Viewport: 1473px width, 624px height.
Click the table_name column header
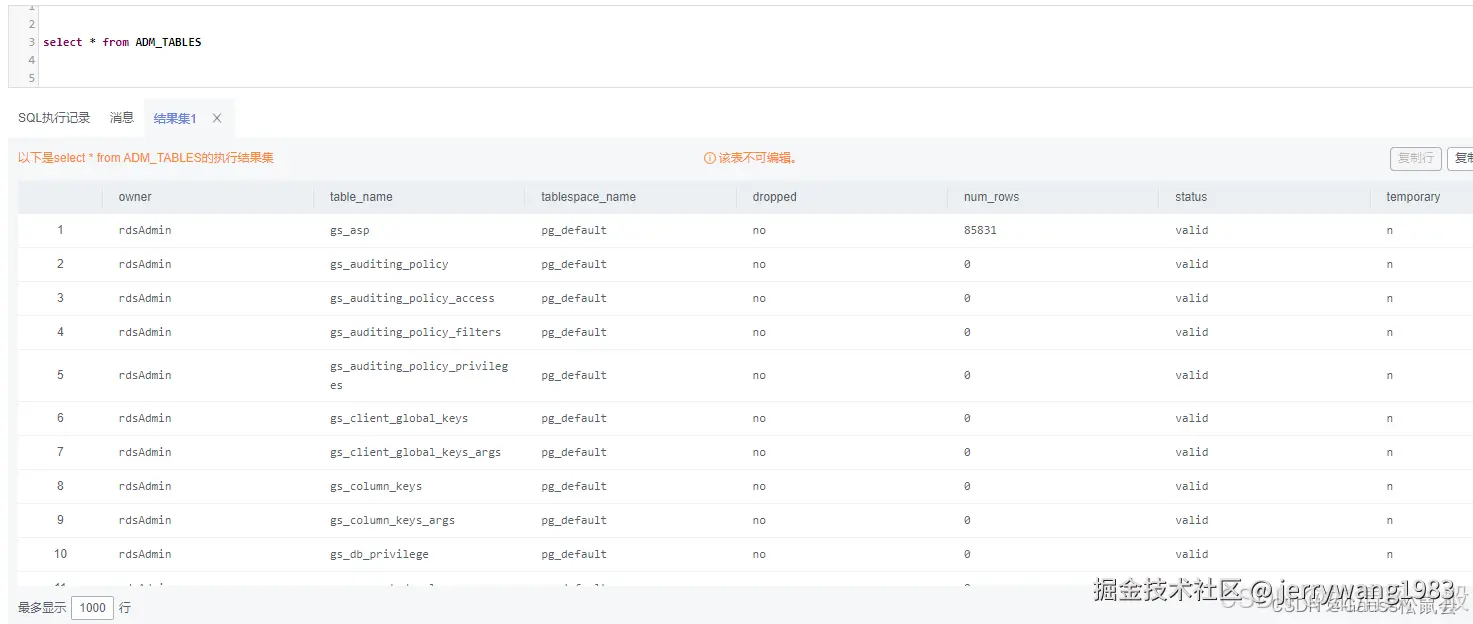coord(361,197)
